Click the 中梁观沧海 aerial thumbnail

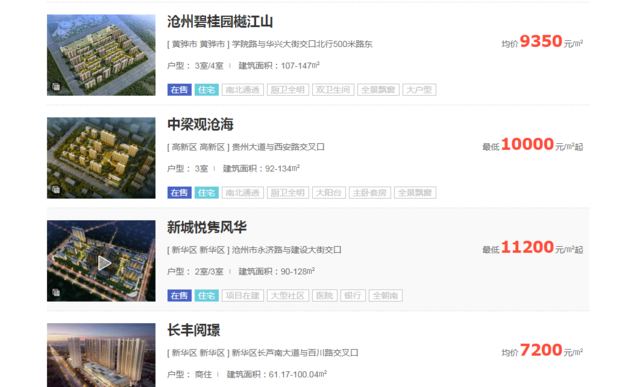(x=101, y=158)
